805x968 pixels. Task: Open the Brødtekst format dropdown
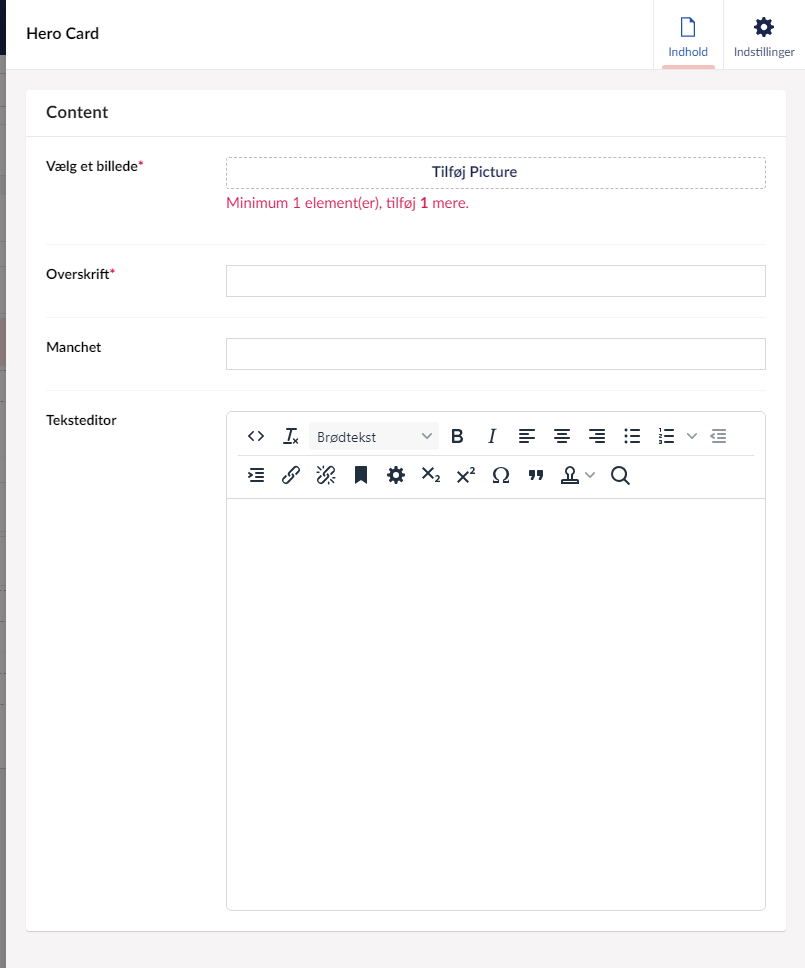point(374,436)
